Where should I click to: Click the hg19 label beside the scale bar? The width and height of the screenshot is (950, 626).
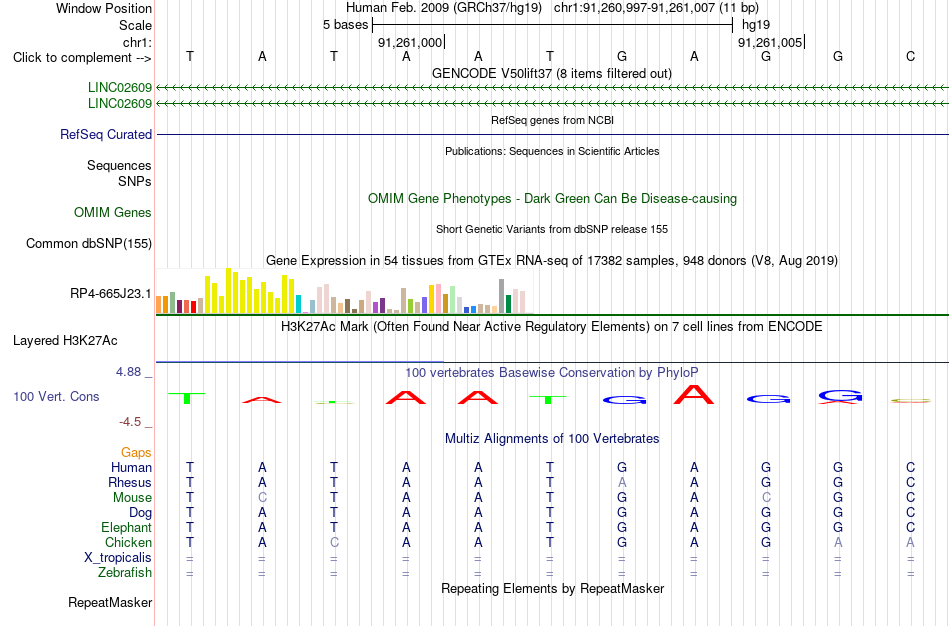coord(756,25)
